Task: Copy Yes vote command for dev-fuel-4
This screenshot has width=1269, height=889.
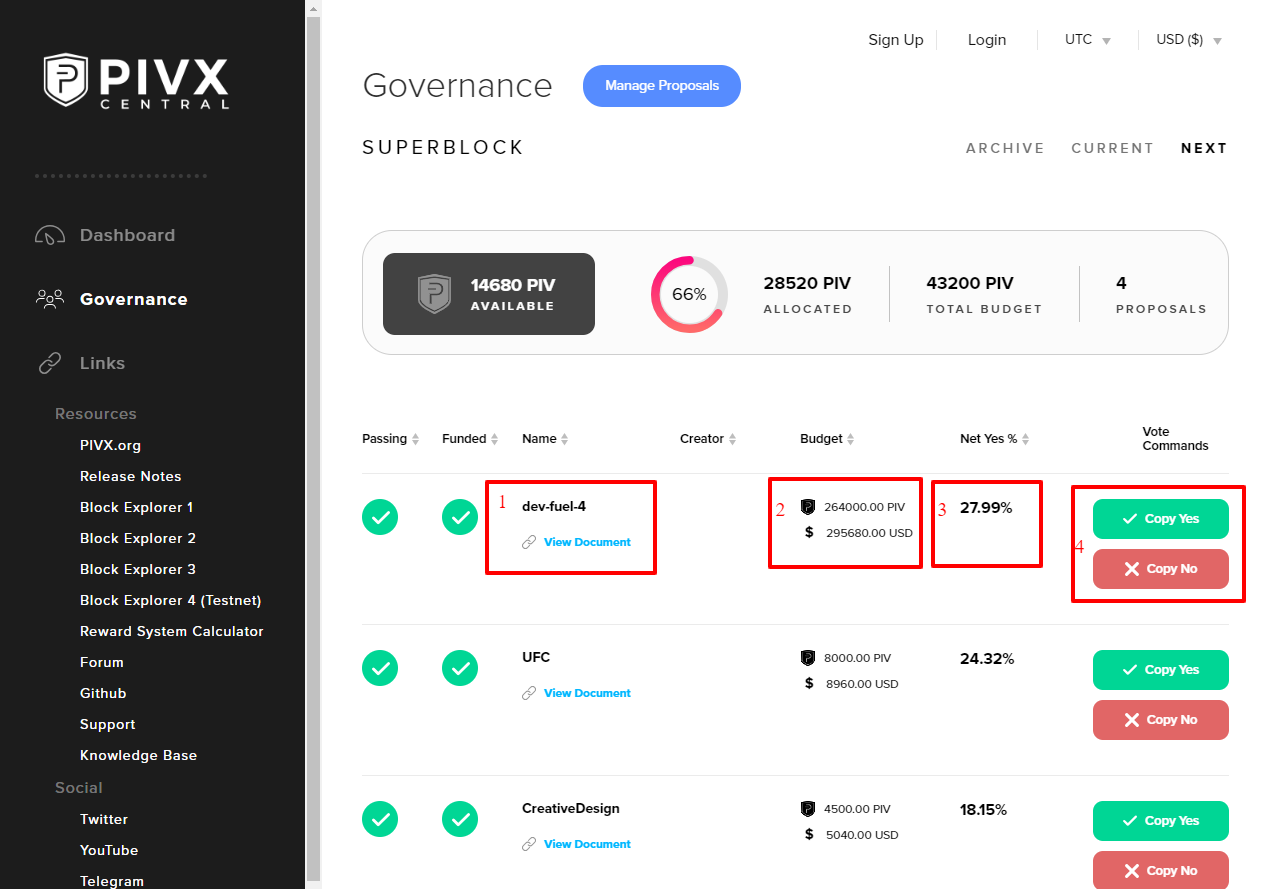Action: coord(1161,519)
